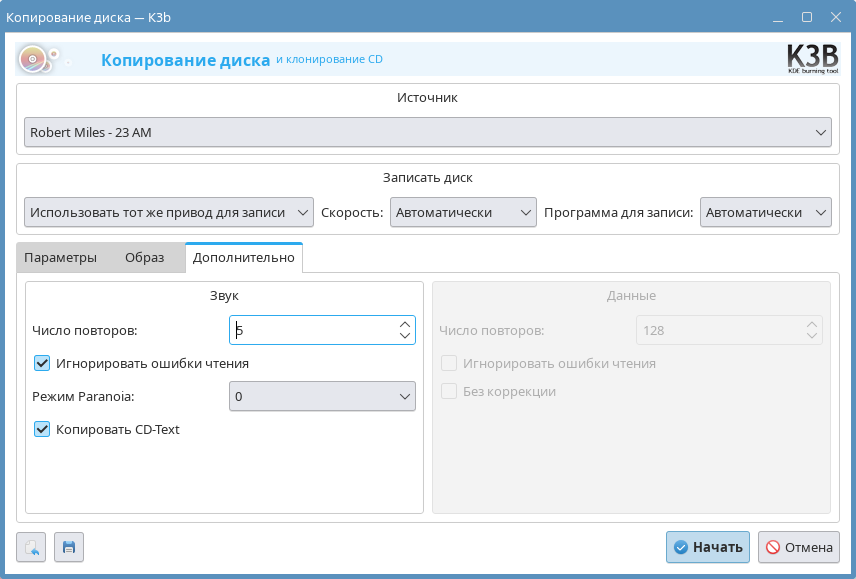Image resolution: width=856 pixels, height=579 pixels.
Task: Click the CD disc icon in the header
Action: (34, 60)
